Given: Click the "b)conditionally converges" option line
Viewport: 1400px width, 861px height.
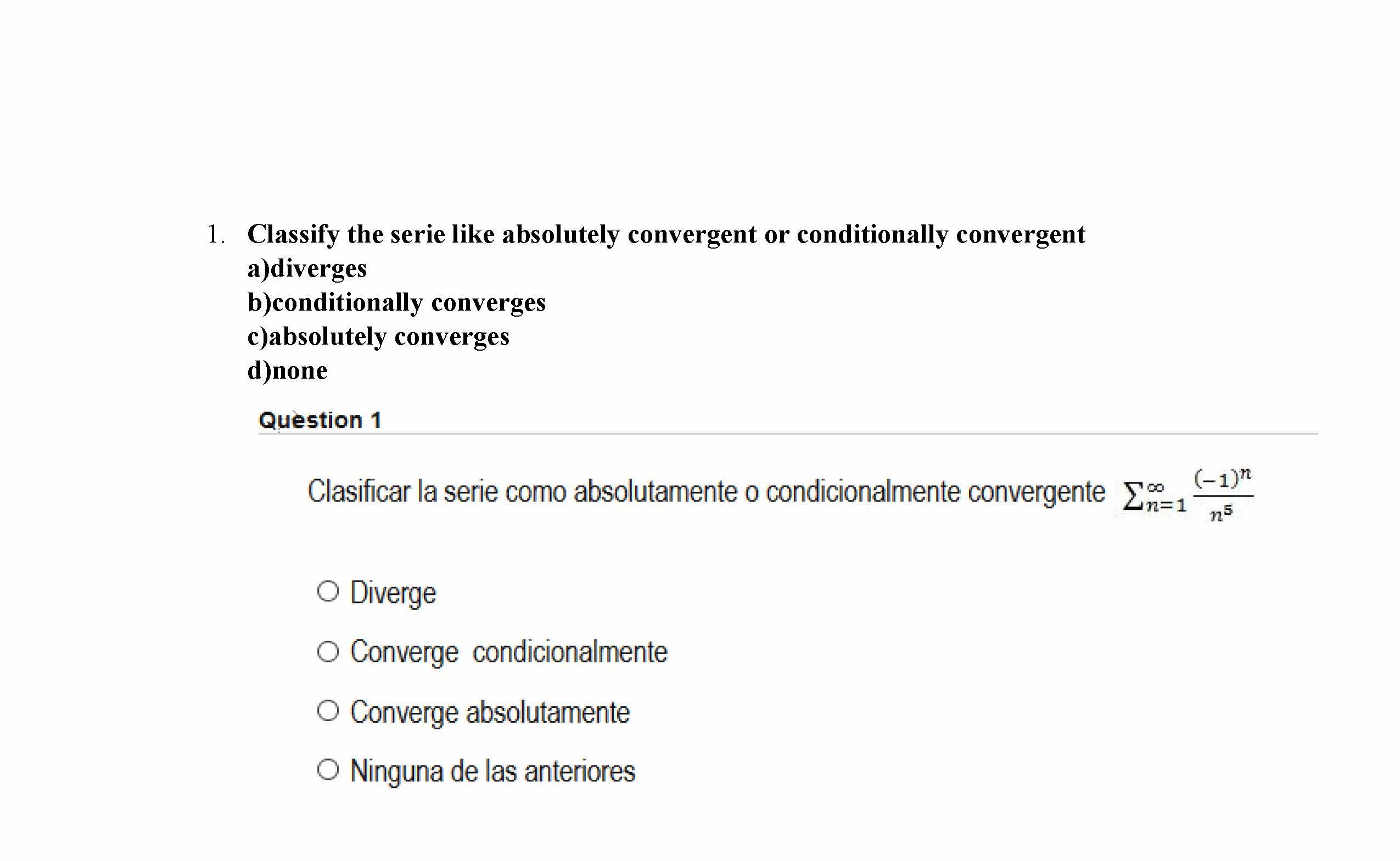Looking at the screenshot, I should coord(396,302).
